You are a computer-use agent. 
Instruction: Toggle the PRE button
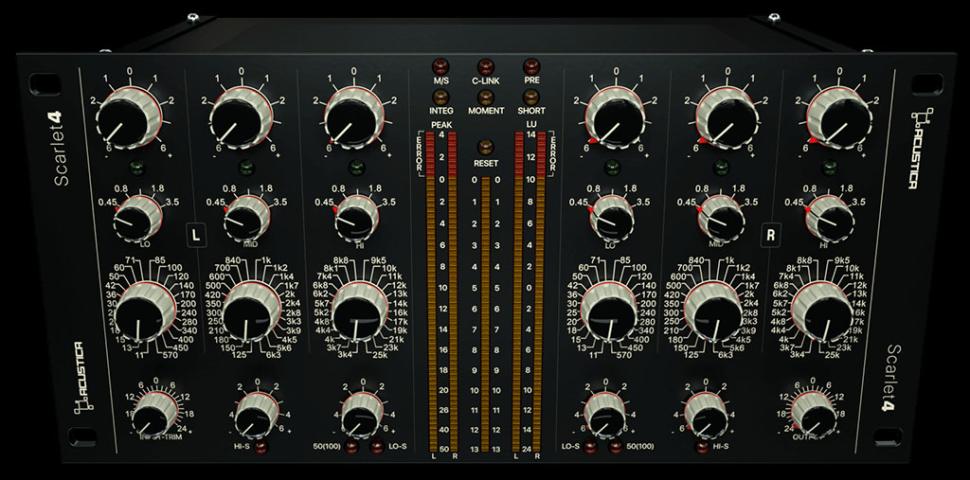(x=532, y=66)
